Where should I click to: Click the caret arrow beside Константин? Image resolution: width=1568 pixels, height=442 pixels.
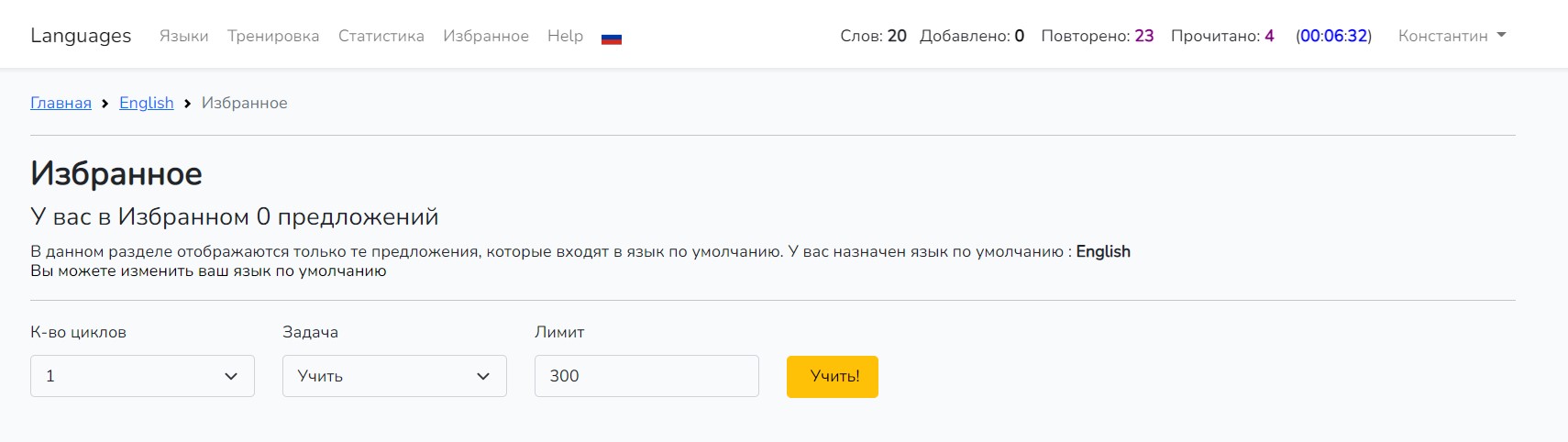[x=1501, y=36]
